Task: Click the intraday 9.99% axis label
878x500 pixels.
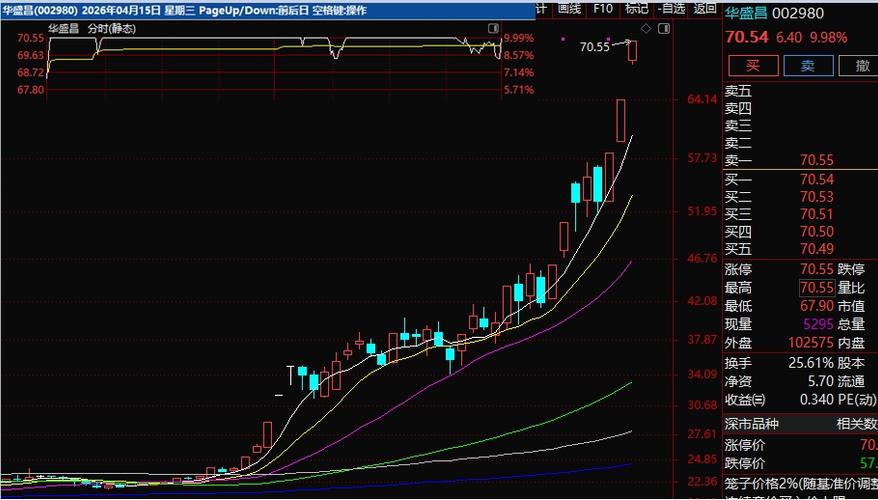Action: coord(519,38)
